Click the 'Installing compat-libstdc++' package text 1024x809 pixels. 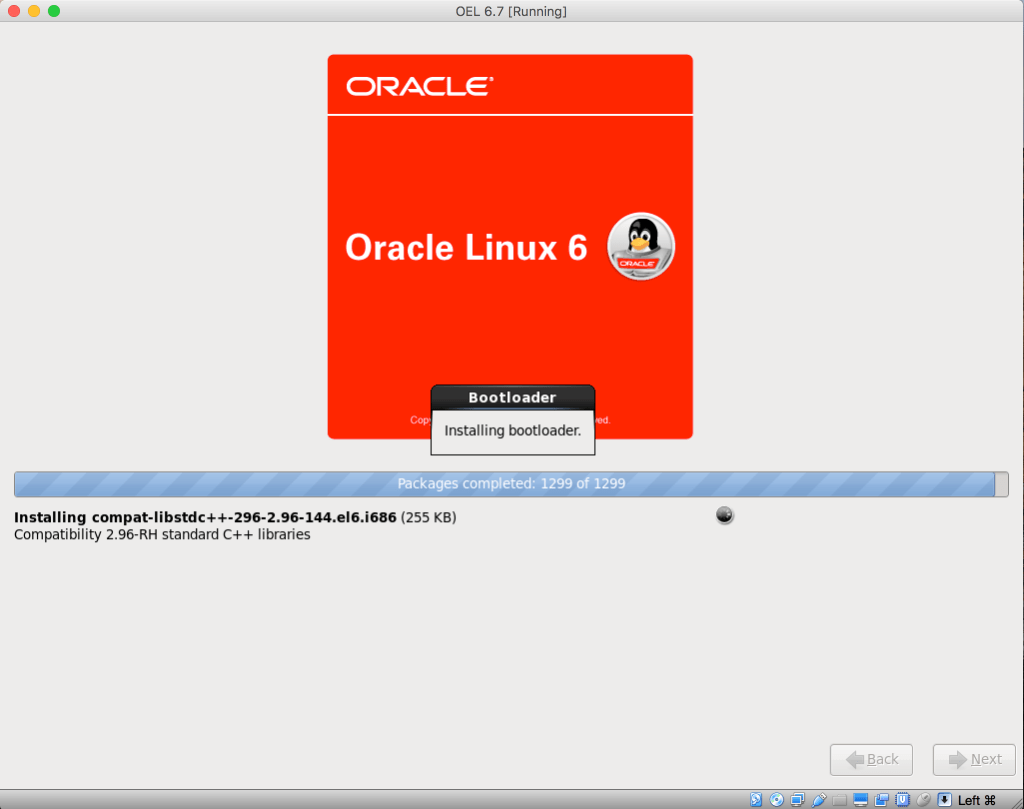(x=205, y=517)
